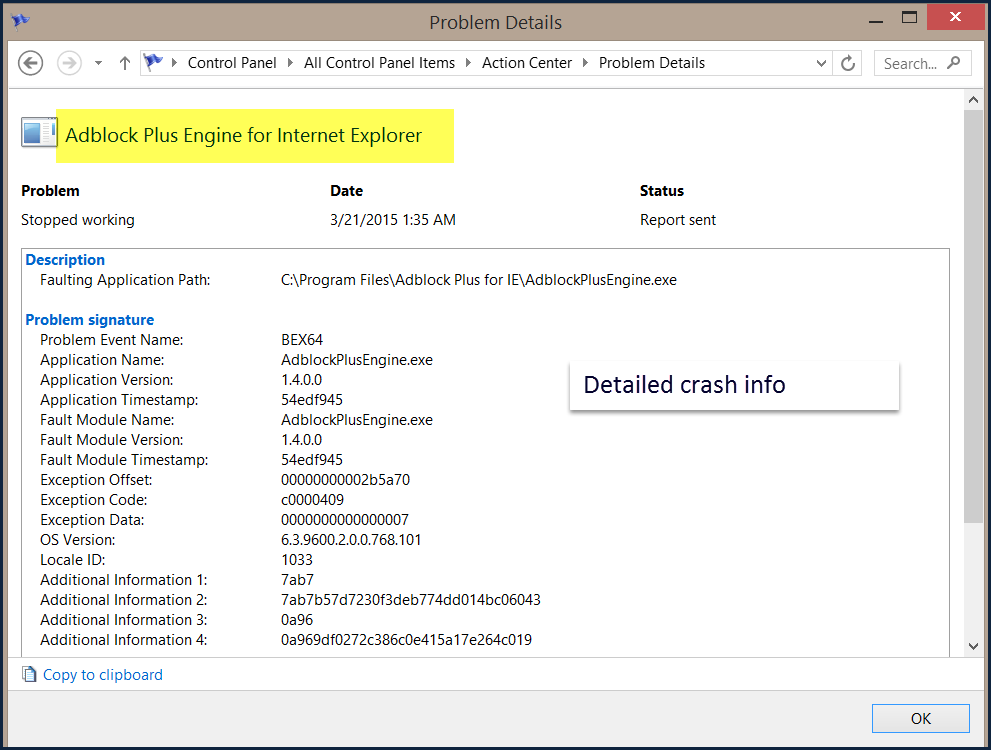Click the clipboard copy icon
The width and height of the screenshot is (991, 750).
(x=29, y=675)
